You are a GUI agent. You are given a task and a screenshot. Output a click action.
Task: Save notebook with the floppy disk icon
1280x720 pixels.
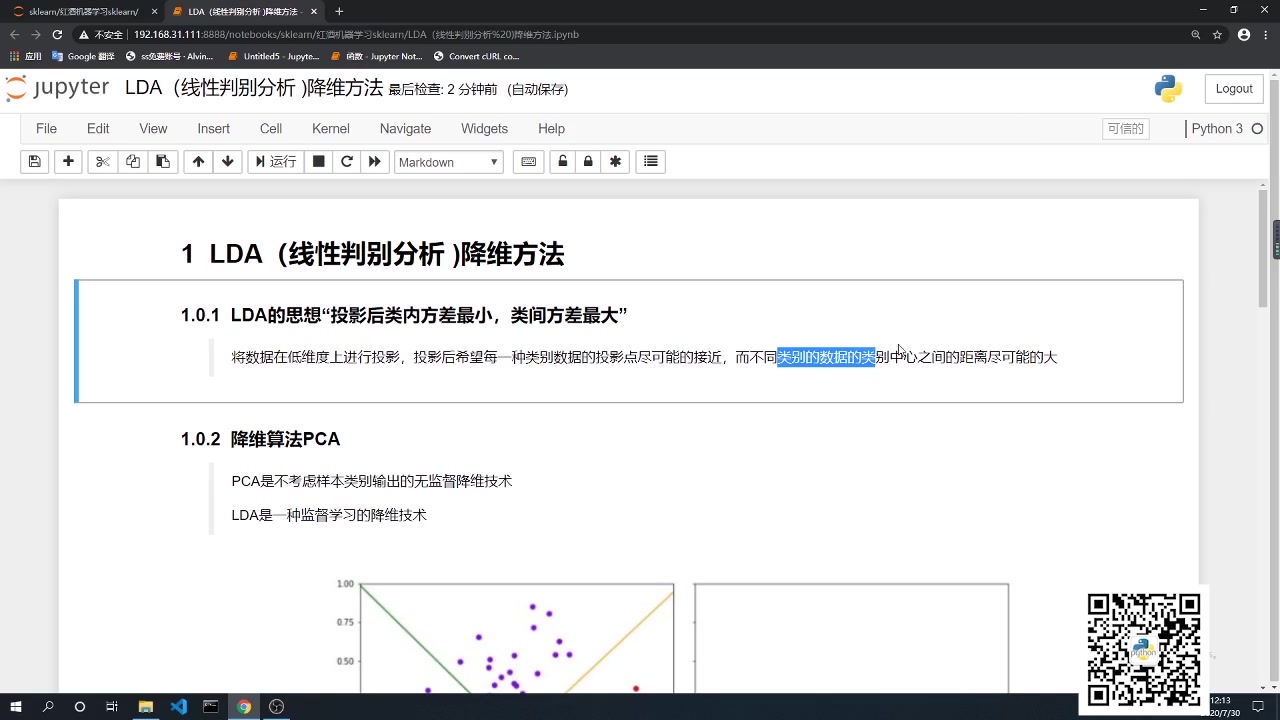34,162
